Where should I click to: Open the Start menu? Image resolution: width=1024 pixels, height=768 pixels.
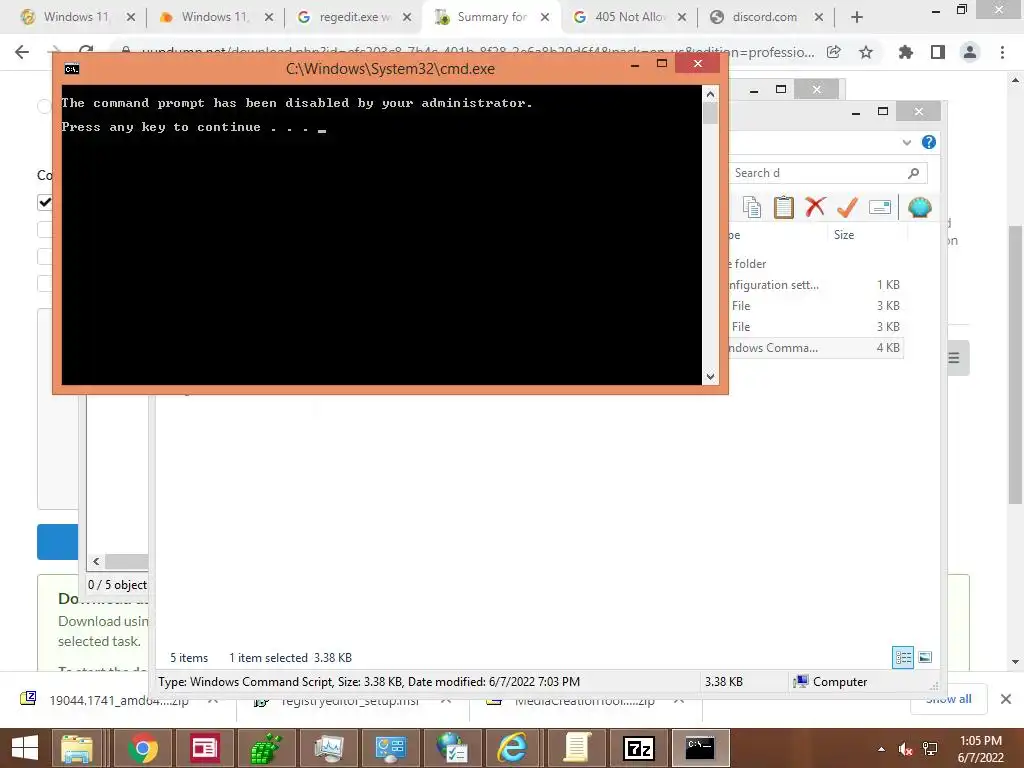[25, 748]
